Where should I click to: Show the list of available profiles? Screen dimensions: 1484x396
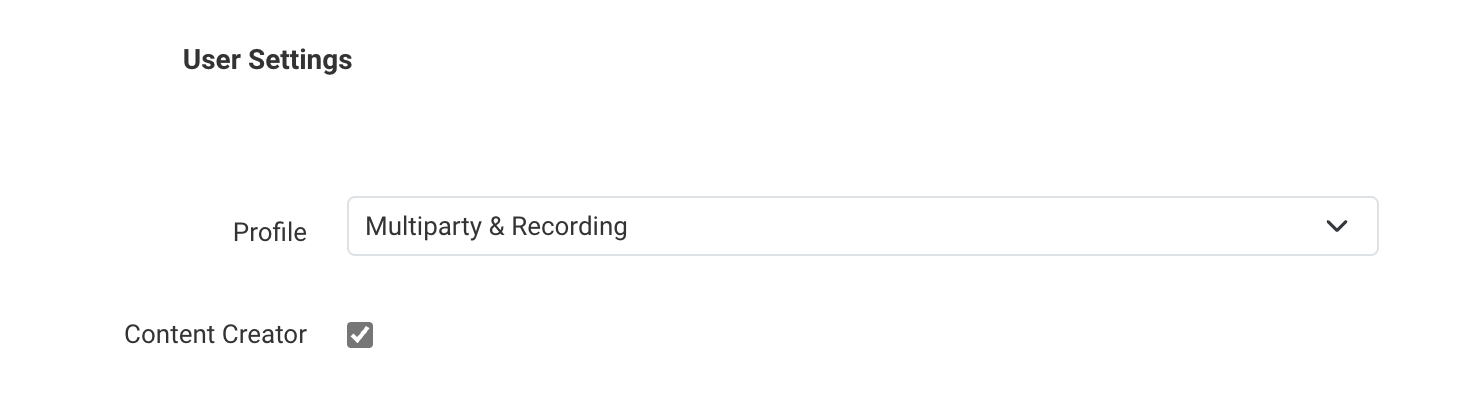(862, 226)
